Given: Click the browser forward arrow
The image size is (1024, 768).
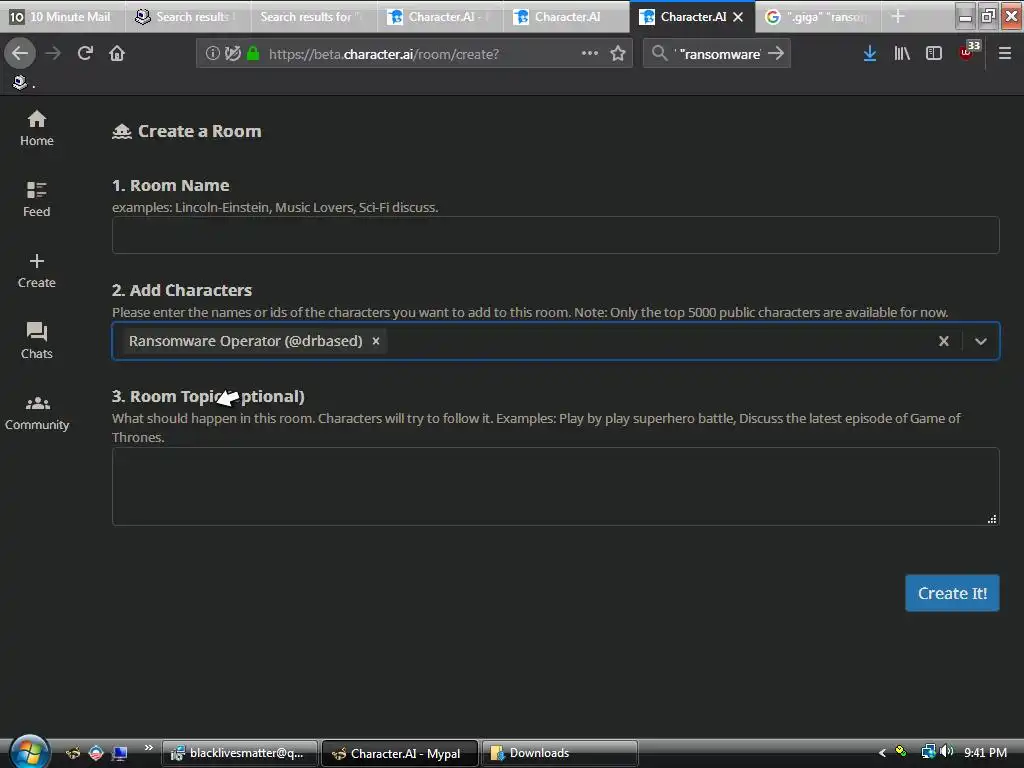Looking at the screenshot, I should 53,54.
